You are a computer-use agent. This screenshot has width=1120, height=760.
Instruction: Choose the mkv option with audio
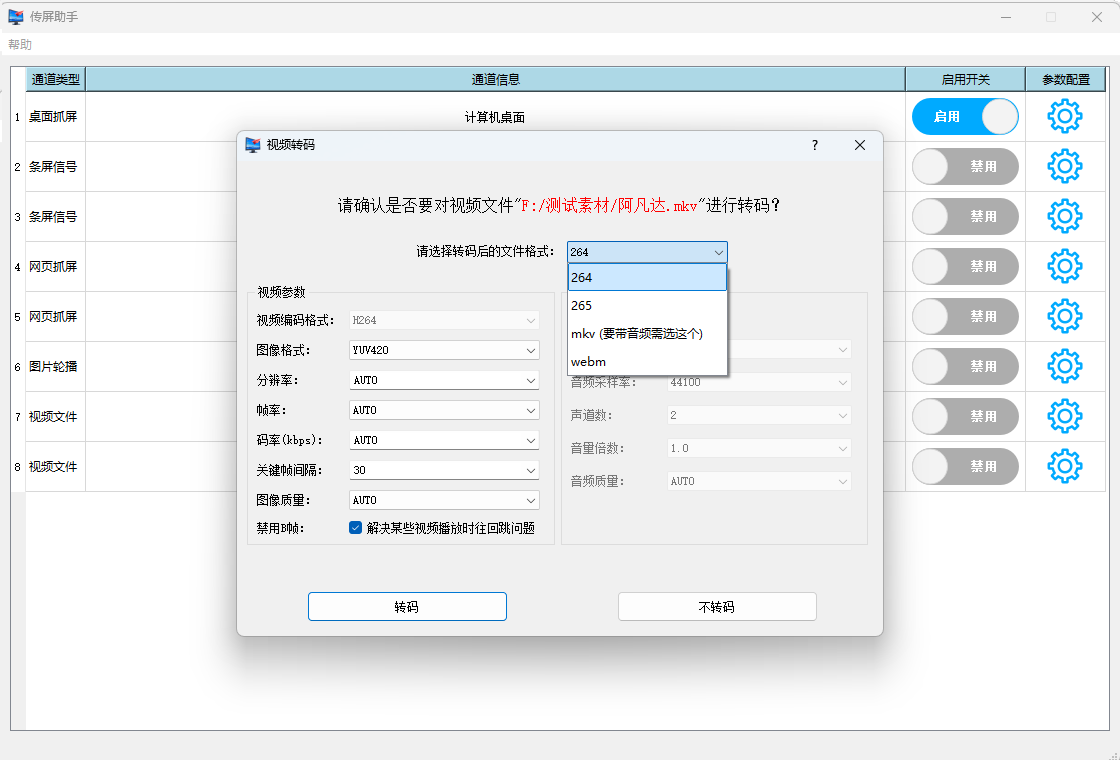pyautogui.click(x=647, y=333)
